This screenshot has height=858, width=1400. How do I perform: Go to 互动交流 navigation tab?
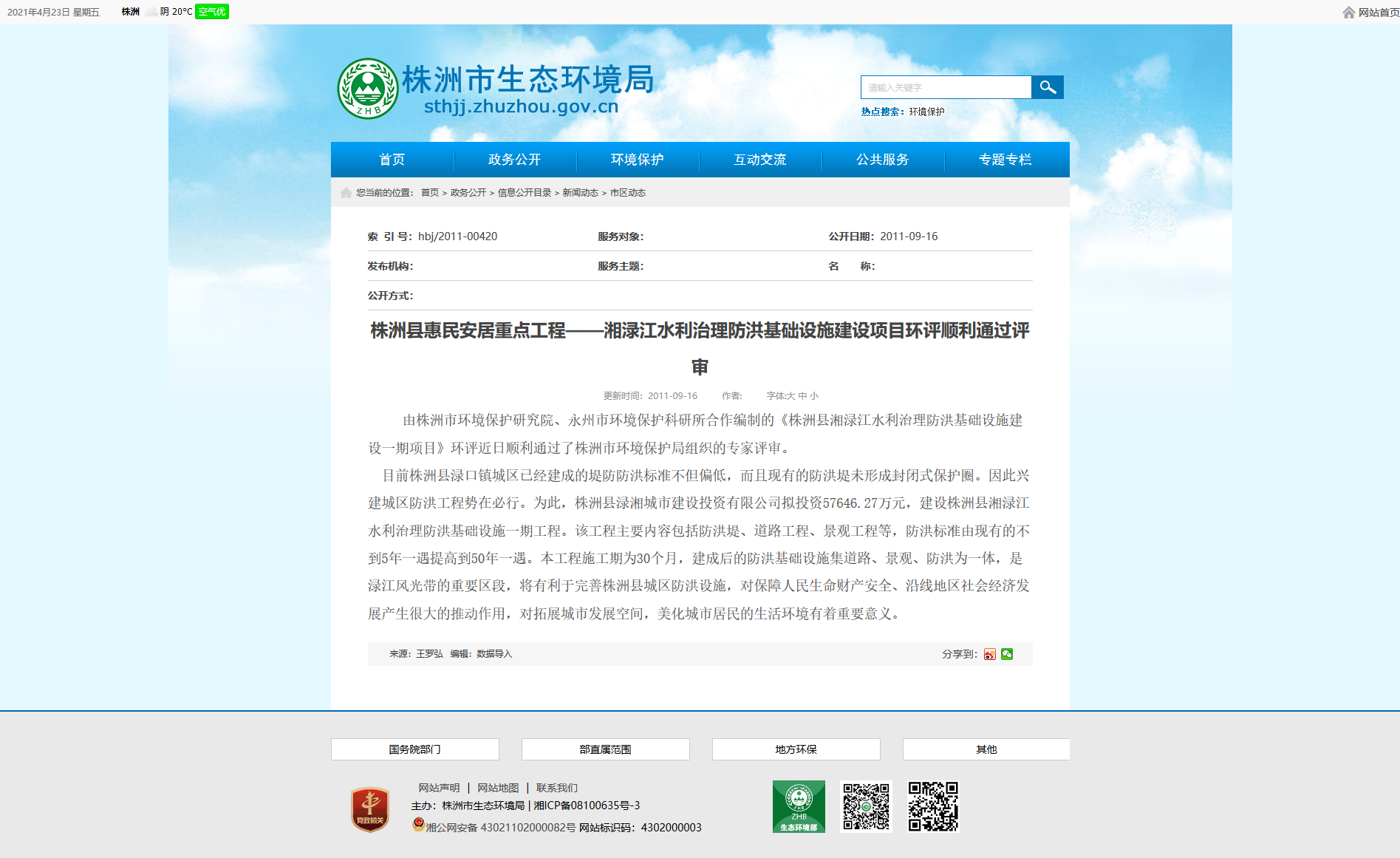760,160
